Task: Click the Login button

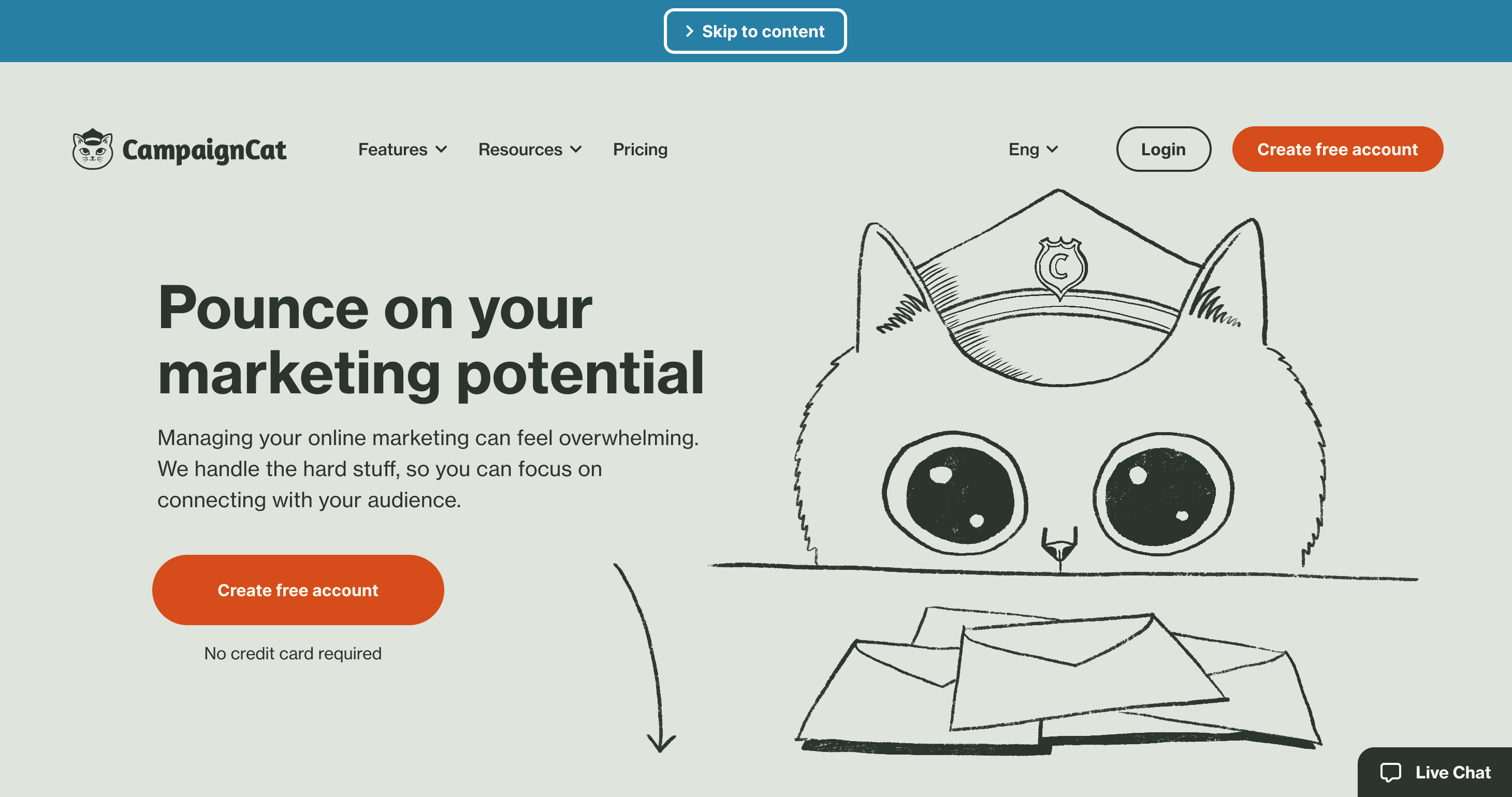Action: click(x=1164, y=149)
